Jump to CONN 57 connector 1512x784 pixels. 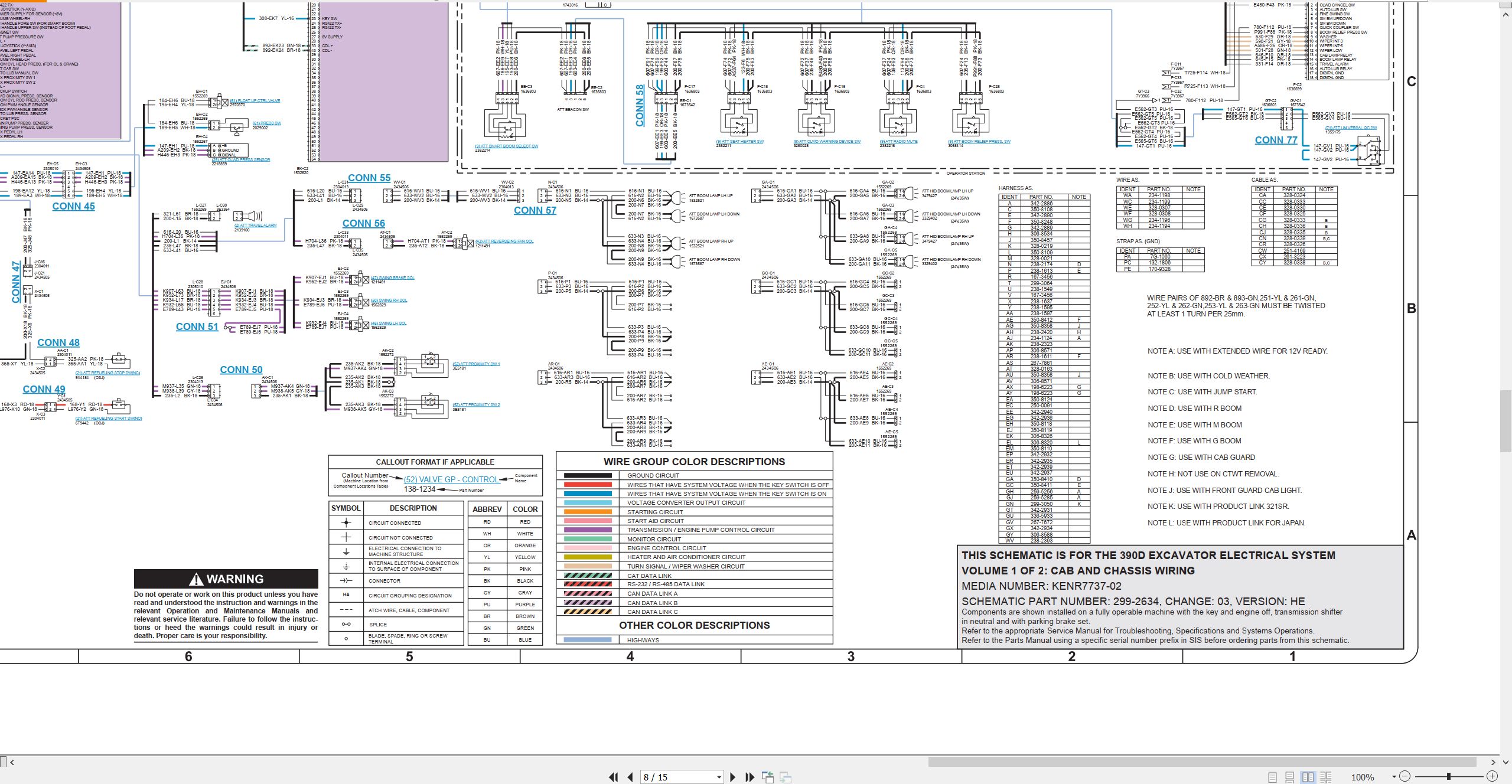point(535,210)
